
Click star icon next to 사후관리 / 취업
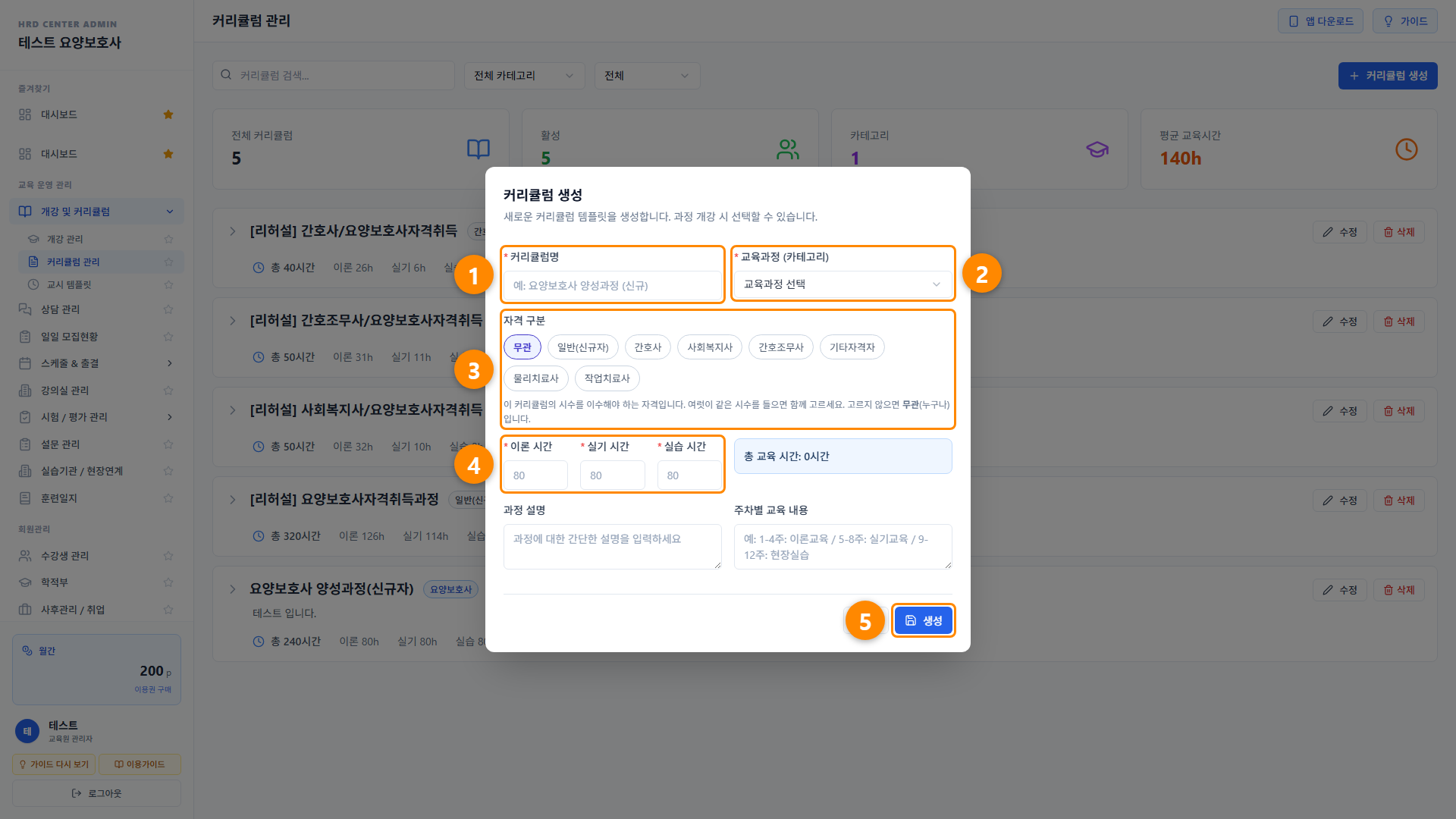pos(168,610)
